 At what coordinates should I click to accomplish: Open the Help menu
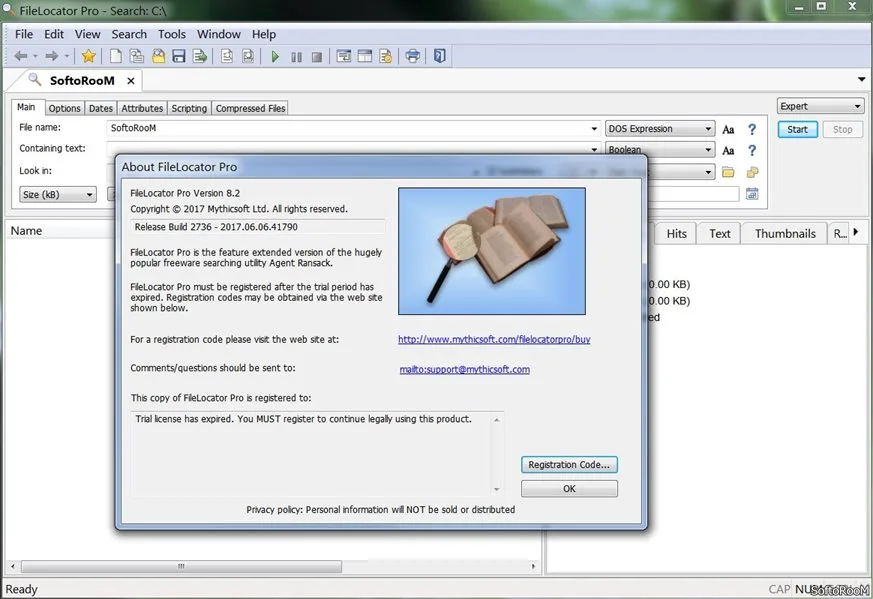264,35
